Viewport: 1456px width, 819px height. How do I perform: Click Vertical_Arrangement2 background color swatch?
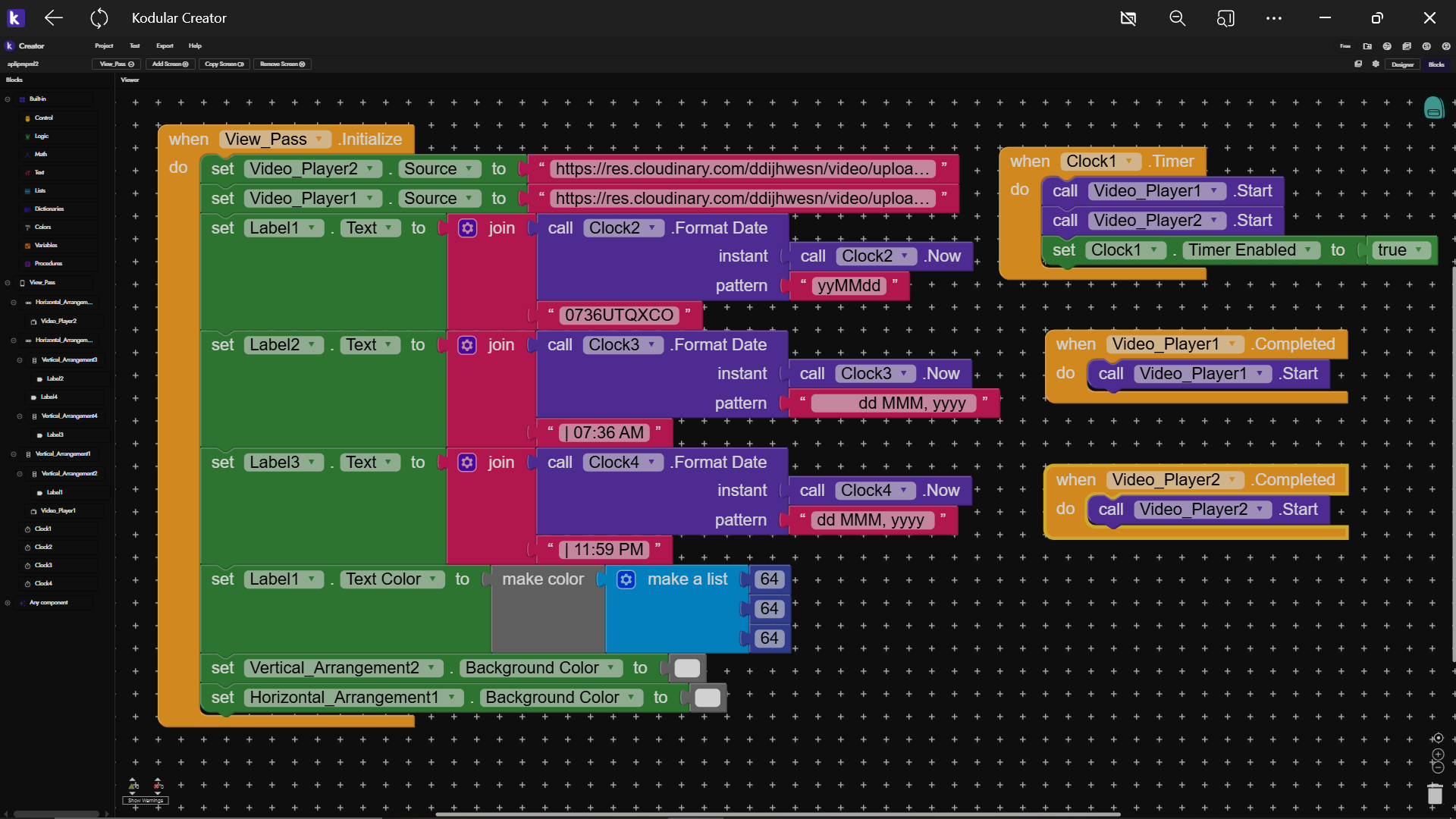pyautogui.click(x=687, y=668)
